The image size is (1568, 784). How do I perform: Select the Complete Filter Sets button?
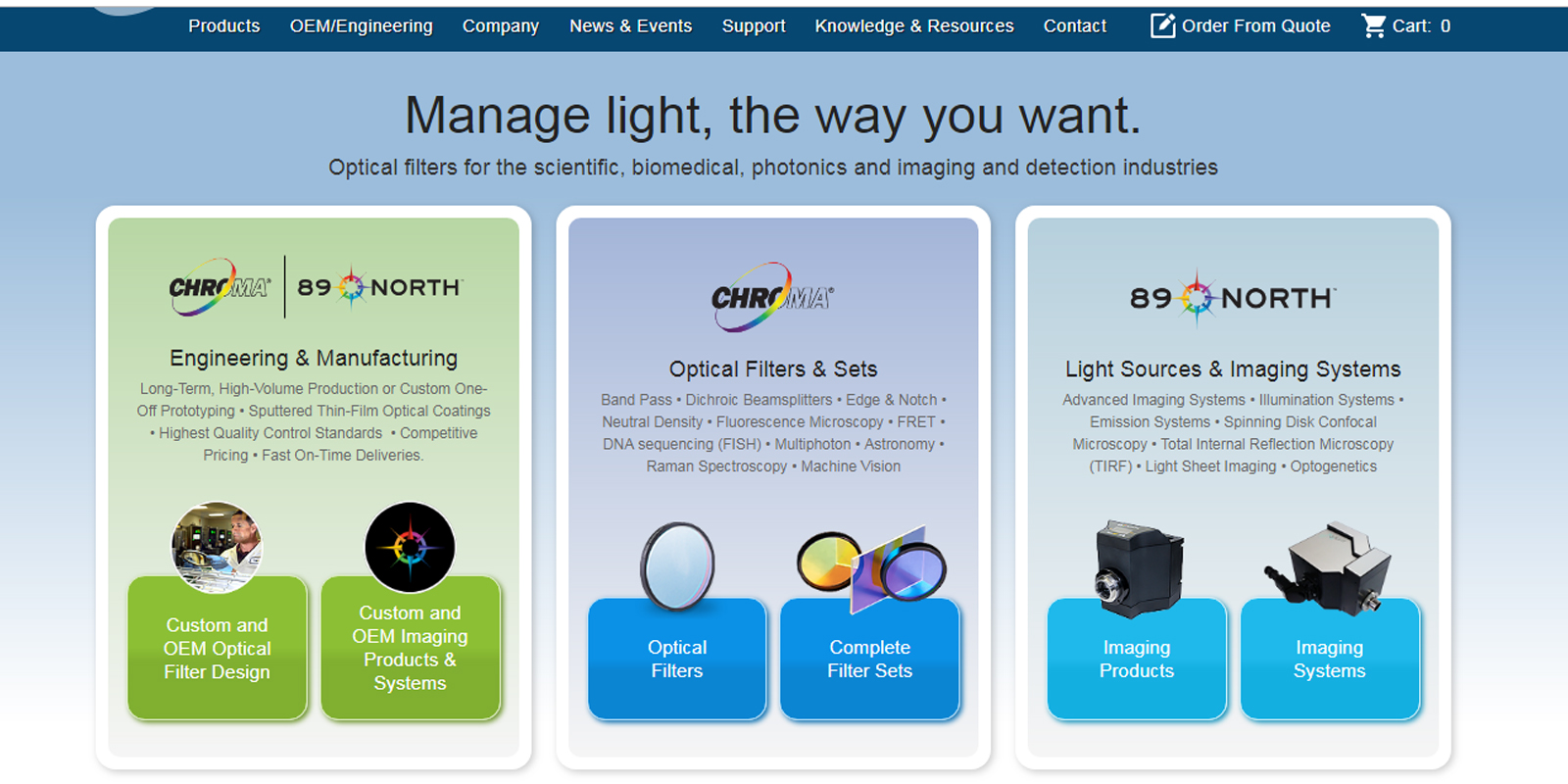869,660
